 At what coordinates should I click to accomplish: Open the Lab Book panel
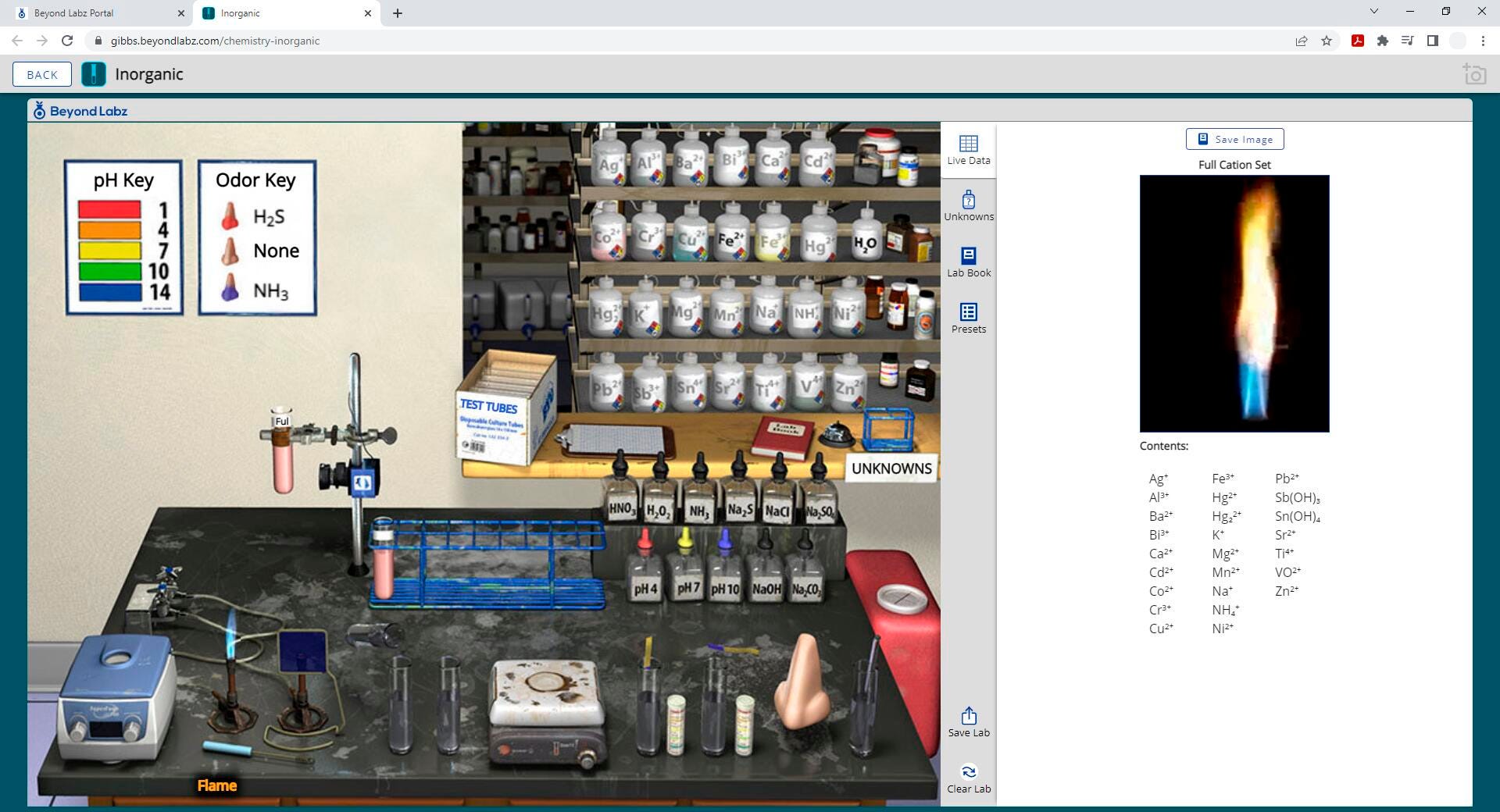coord(968,262)
